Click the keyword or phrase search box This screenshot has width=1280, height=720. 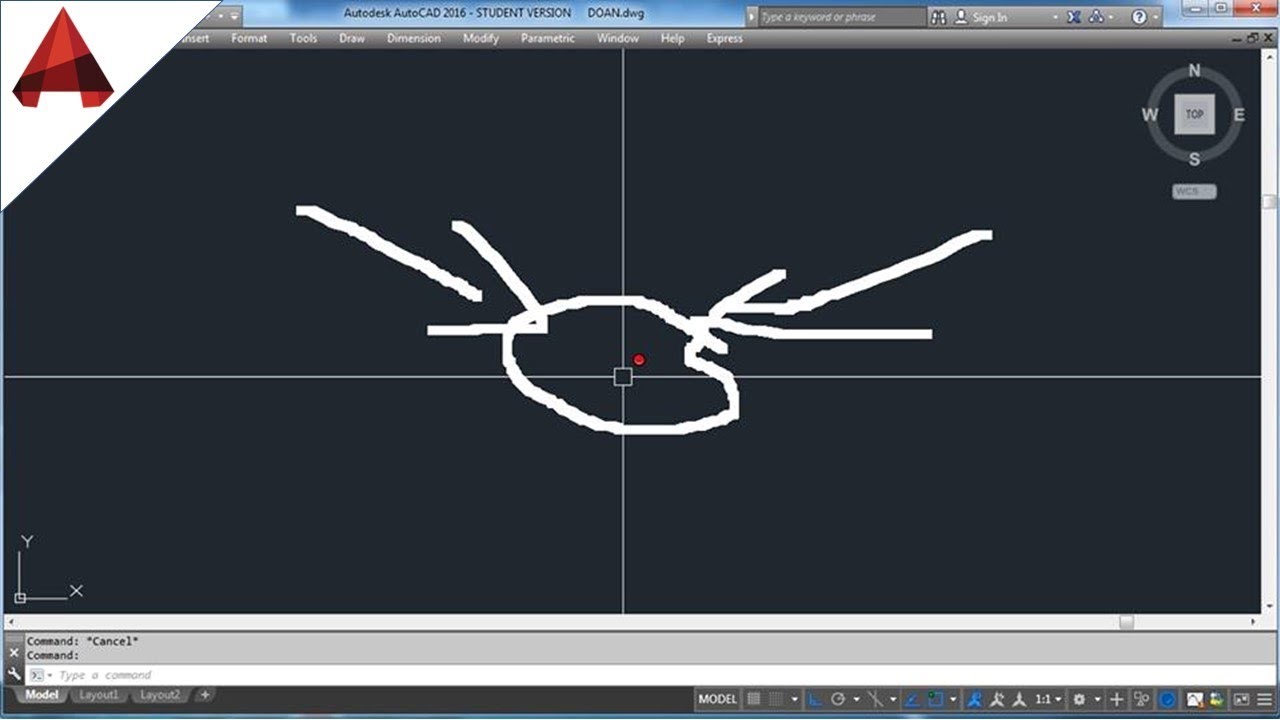843,17
